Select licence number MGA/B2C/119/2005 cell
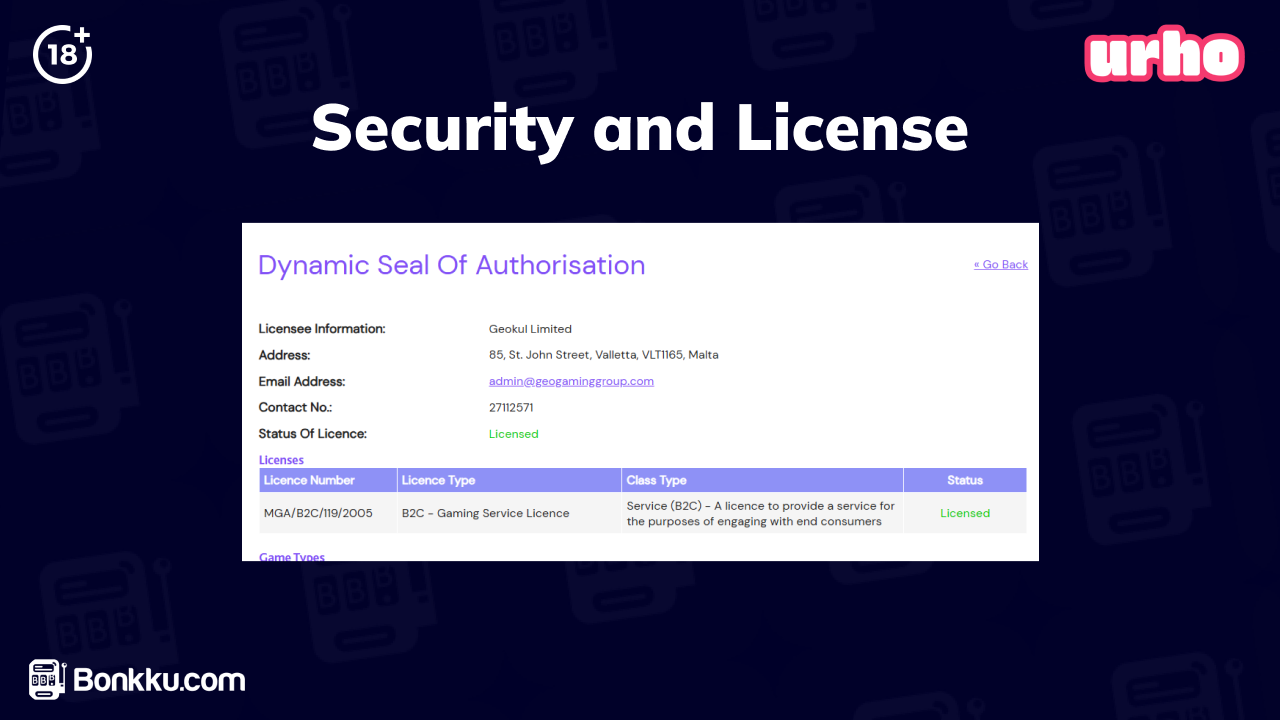This screenshot has height=720, width=1280. [328, 513]
